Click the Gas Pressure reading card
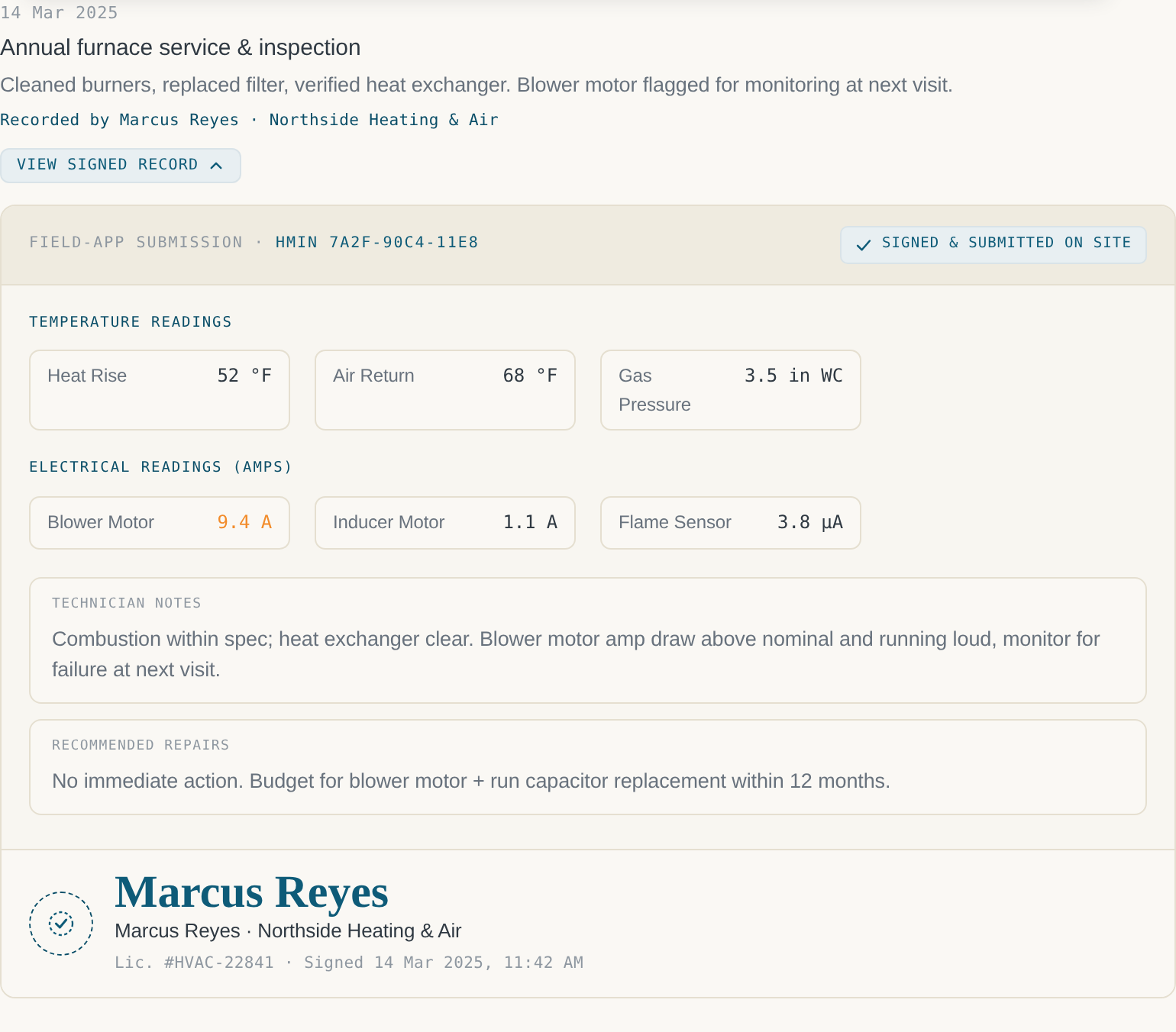The image size is (1176, 1032). tap(731, 390)
